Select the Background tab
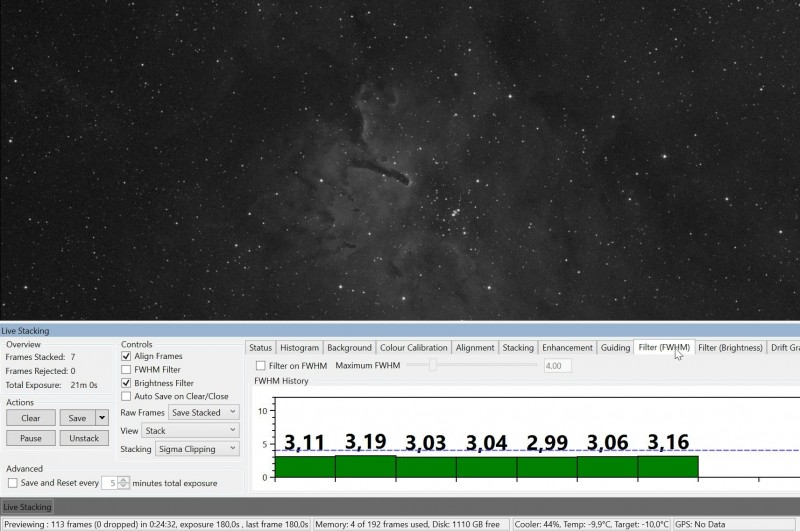The image size is (800, 531). pos(349,347)
